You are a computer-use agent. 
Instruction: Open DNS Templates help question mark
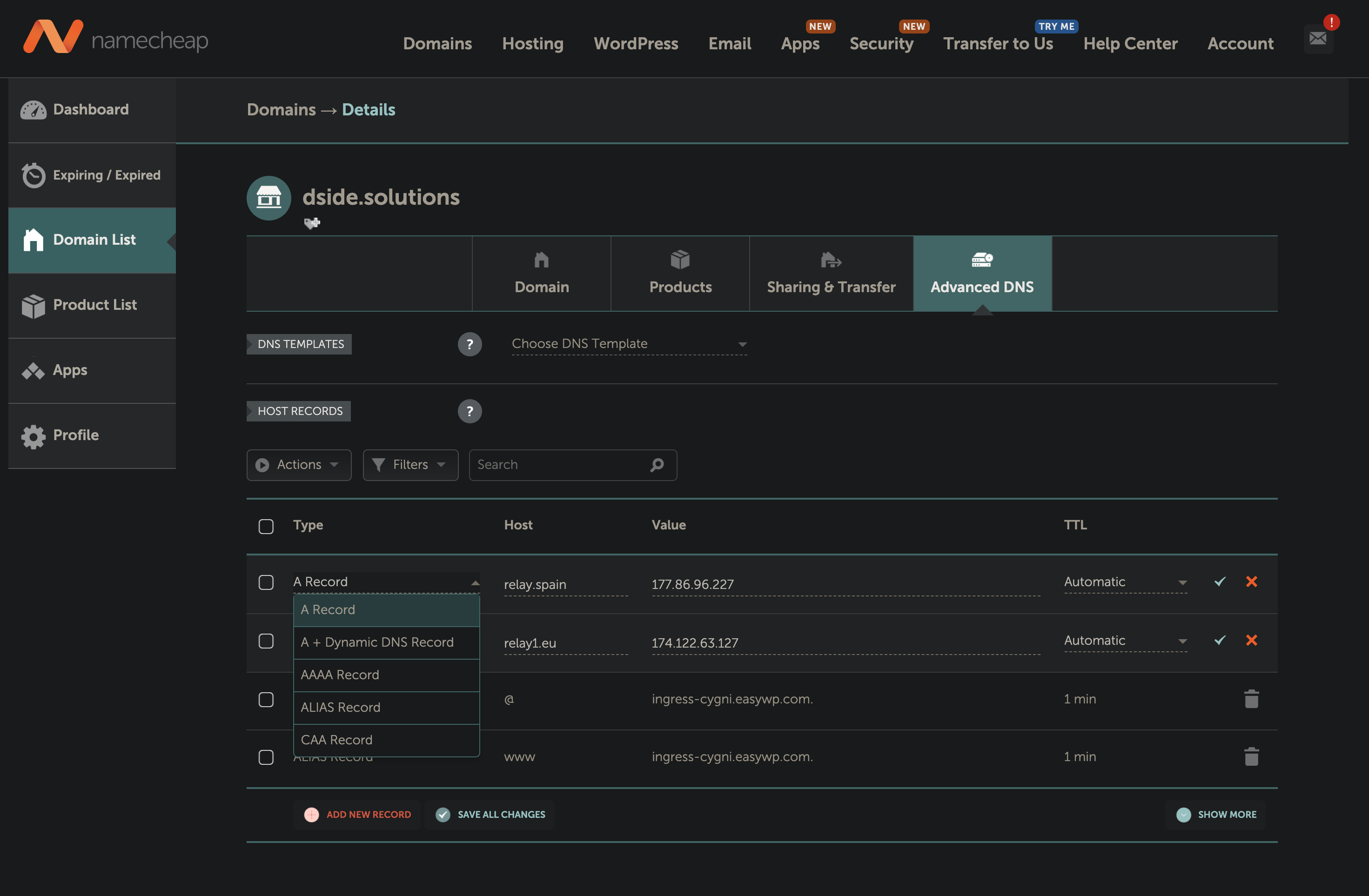(x=470, y=344)
